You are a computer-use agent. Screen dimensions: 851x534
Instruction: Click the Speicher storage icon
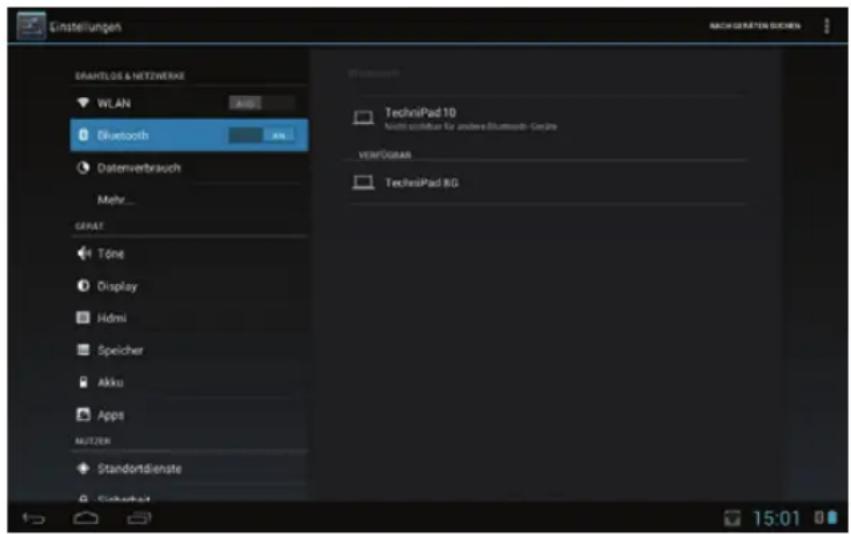83,349
